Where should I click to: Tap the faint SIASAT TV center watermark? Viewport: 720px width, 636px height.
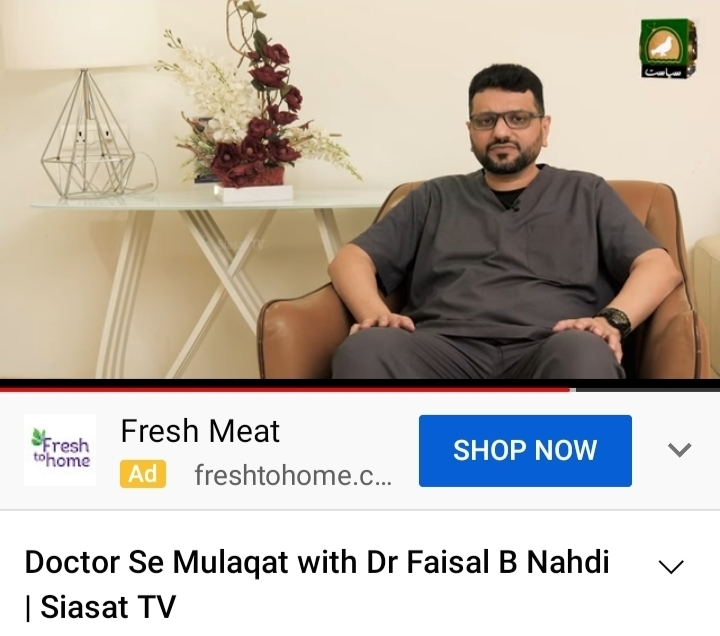coord(239,244)
